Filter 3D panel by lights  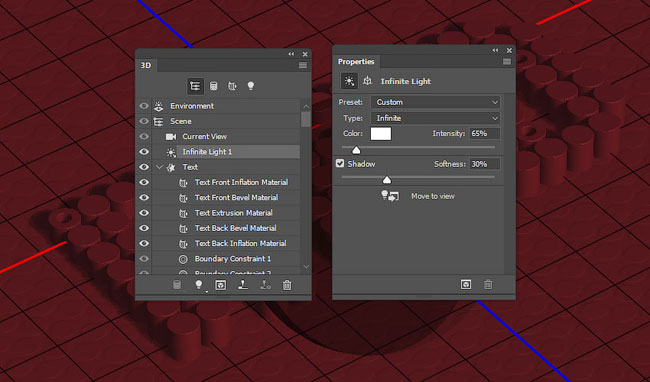[251, 86]
